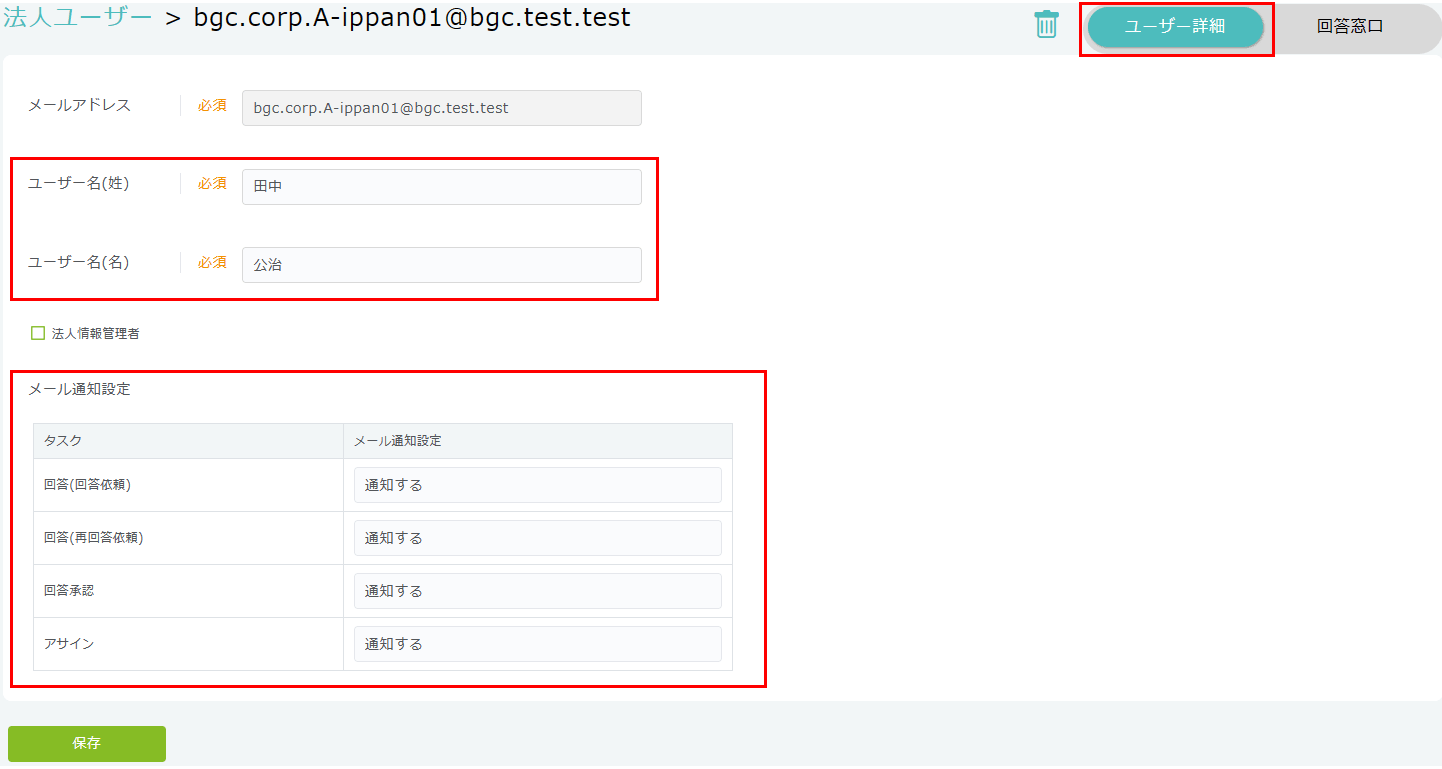
Task: Click the email address in the page title
Action: tap(412, 18)
